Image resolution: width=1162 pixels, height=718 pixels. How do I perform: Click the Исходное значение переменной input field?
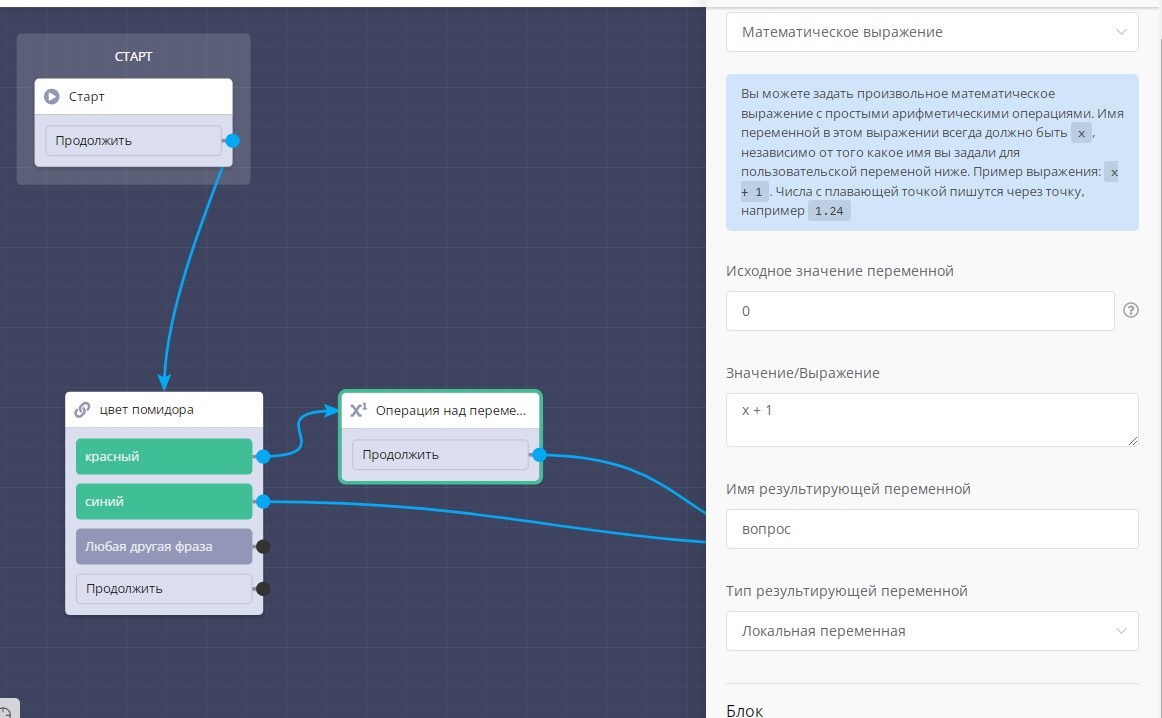tap(919, 311)
